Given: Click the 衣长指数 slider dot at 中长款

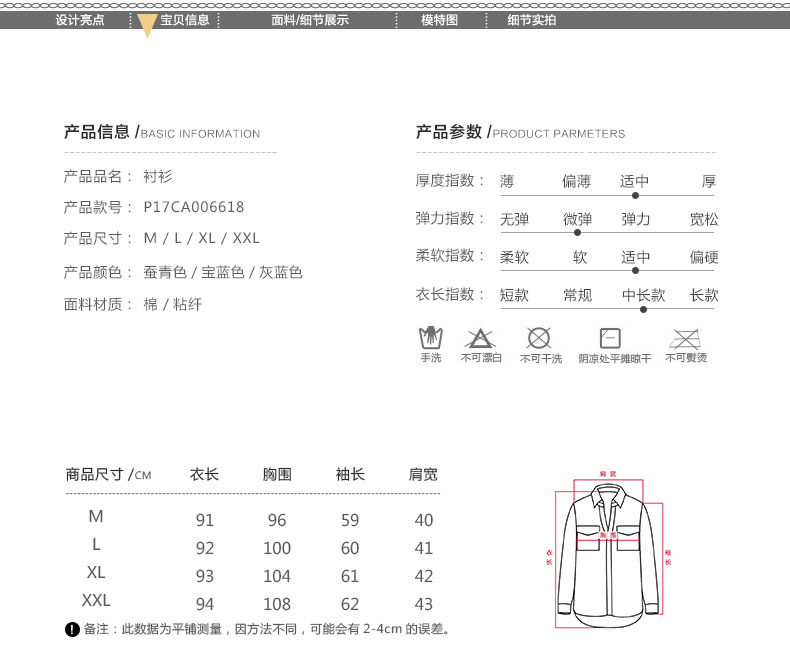Looking at the screenshot, I should coord(643,309).
